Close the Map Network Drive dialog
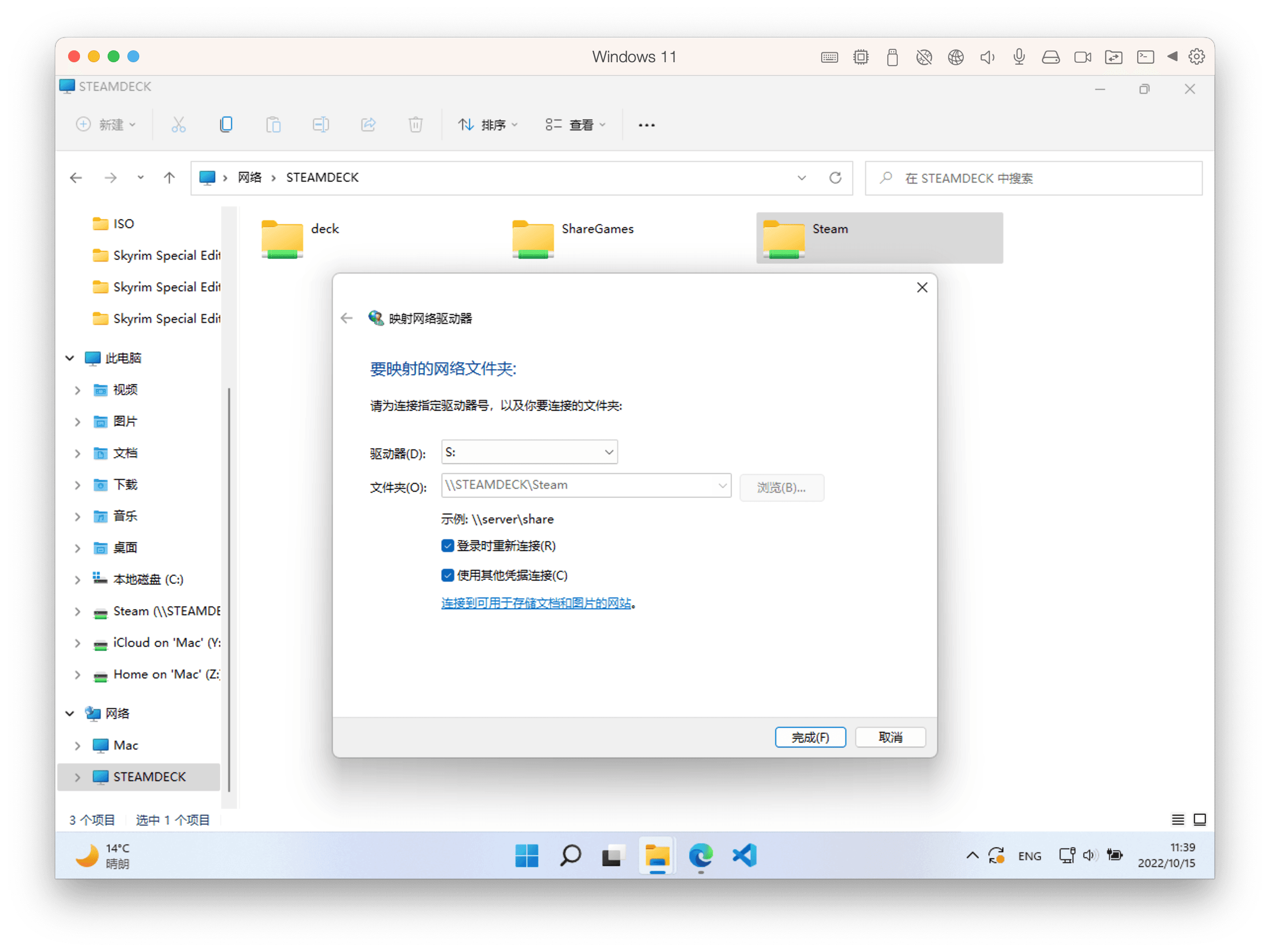This screenshot has width=1270, height=952. point(922,288)
